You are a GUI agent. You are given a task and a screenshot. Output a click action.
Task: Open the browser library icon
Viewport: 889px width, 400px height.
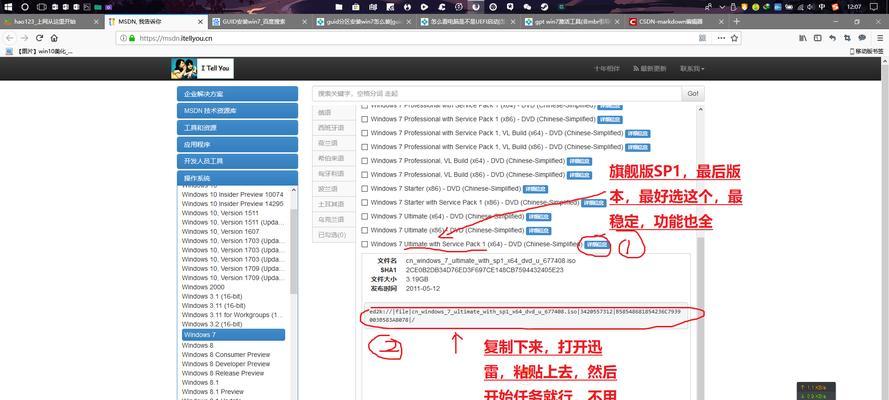(x=802, y=38)
